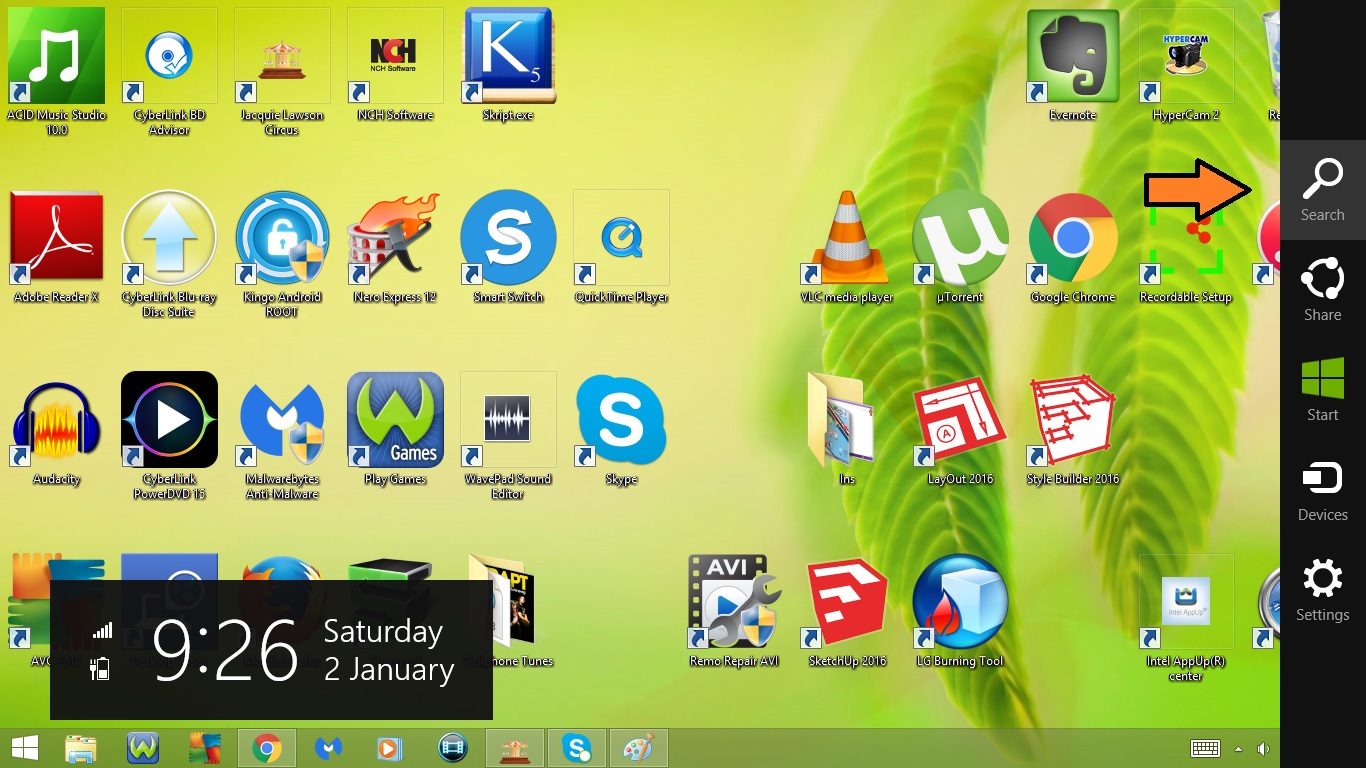Screen dimensions: 1366x768
Task: Open CyberLink BD Advisor shortcut
Action: pos(169,56)
